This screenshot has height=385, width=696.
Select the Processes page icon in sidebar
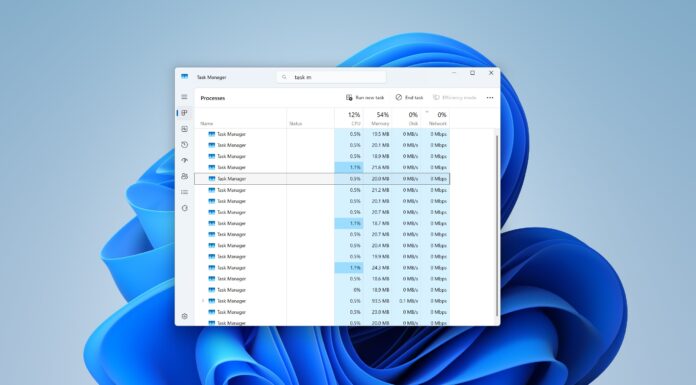[185, 113]
